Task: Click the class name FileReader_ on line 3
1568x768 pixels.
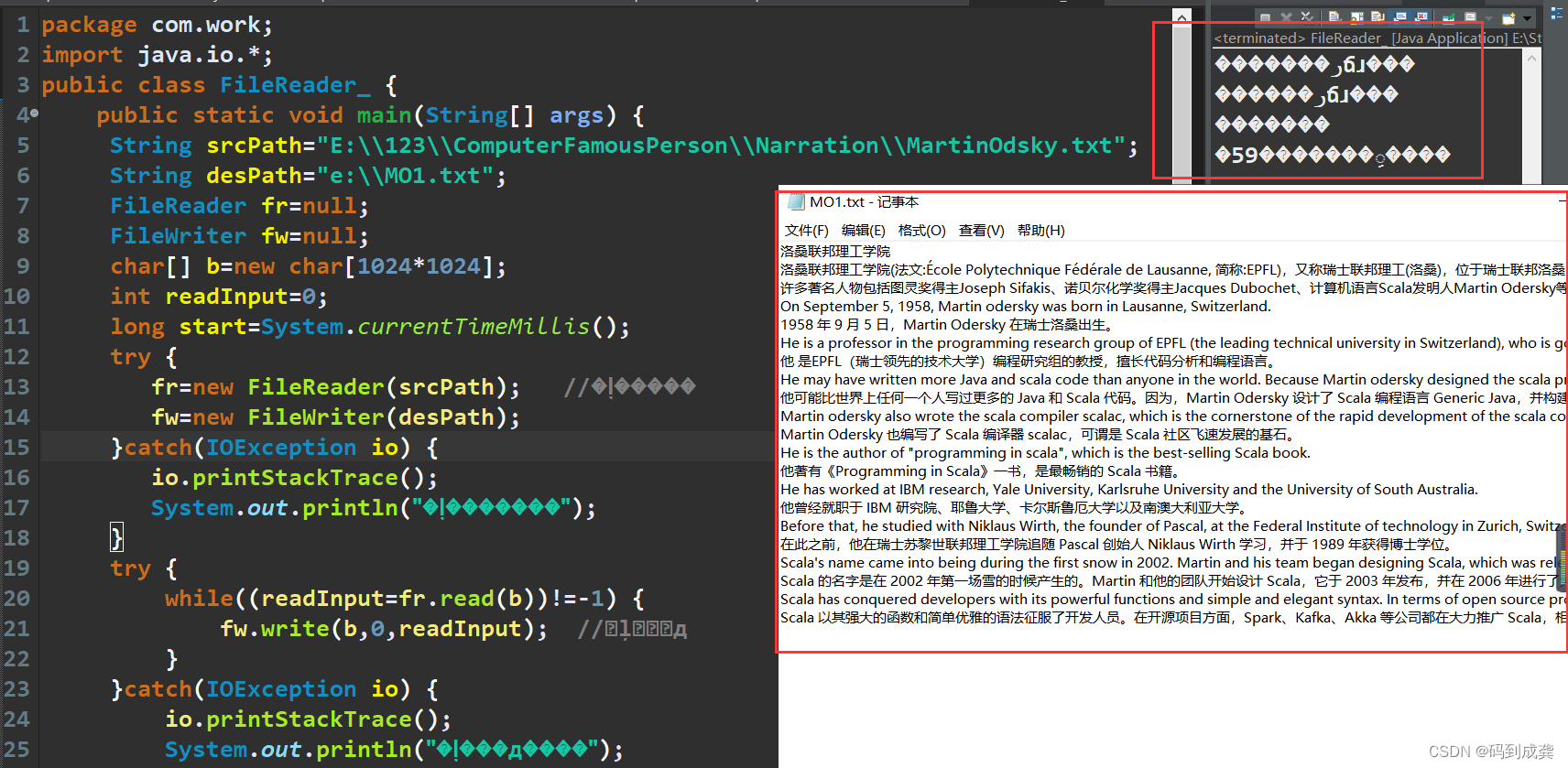Action: (295, 85)
